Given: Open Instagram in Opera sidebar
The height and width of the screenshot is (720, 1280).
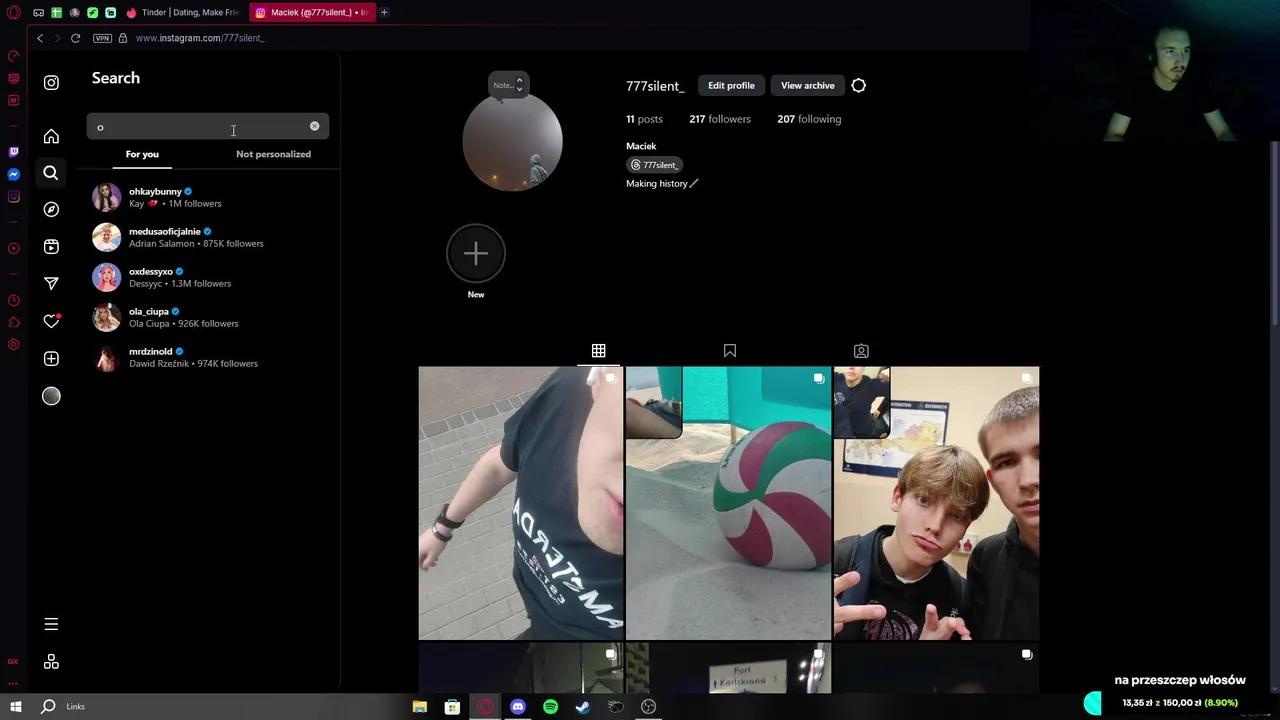Looking at the screenshot, I should 13,196.
